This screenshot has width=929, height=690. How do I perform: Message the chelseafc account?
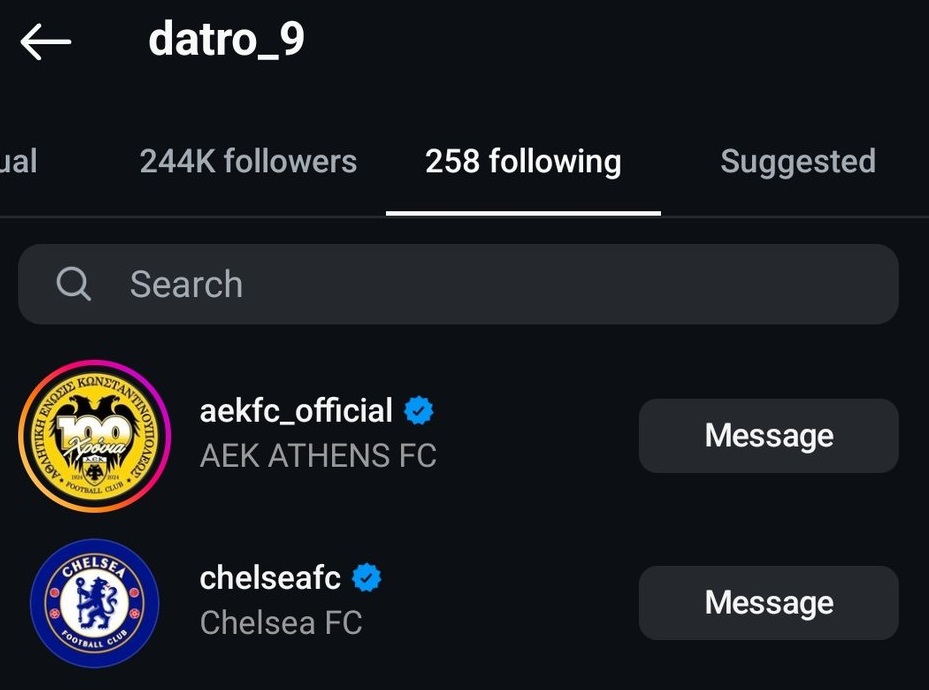768,603
